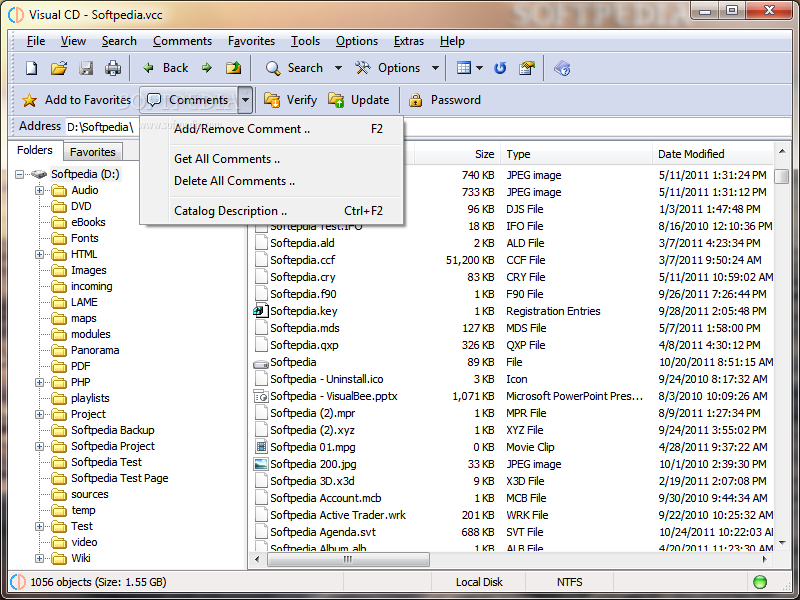Screen dimensions: 800x600
Task: Expand the PHP folder node
Action: (x=39, y=382)
